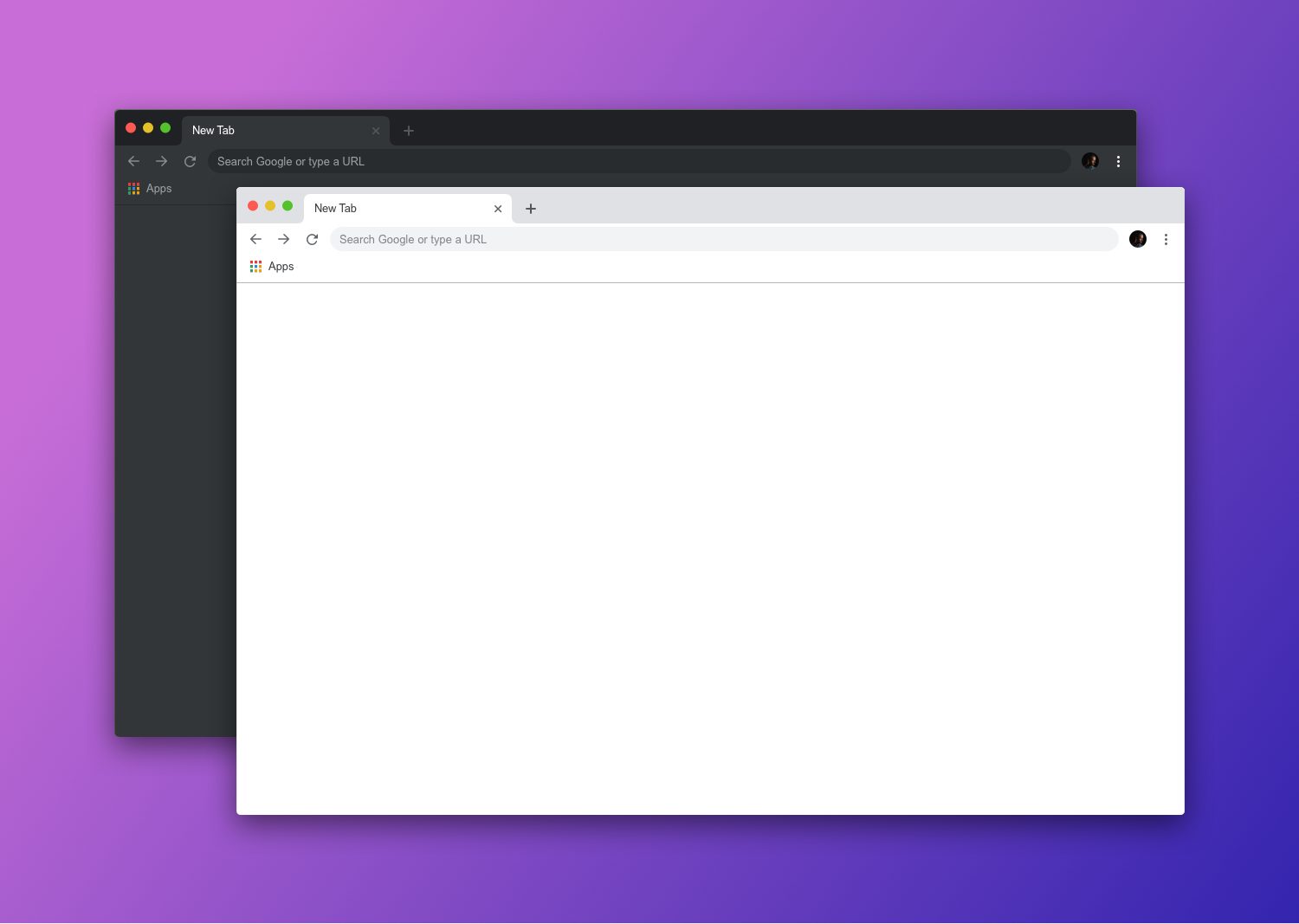Hit the reload icon in the dark window
The width and height of the screenshot is (1299, 924).
(x=191, y=161)
